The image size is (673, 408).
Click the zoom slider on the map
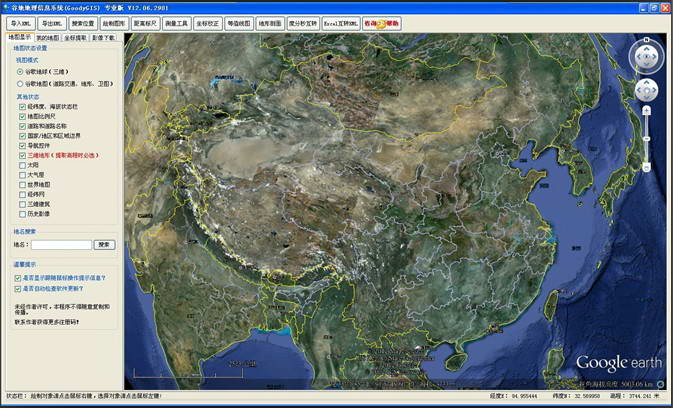pos(646,138)
